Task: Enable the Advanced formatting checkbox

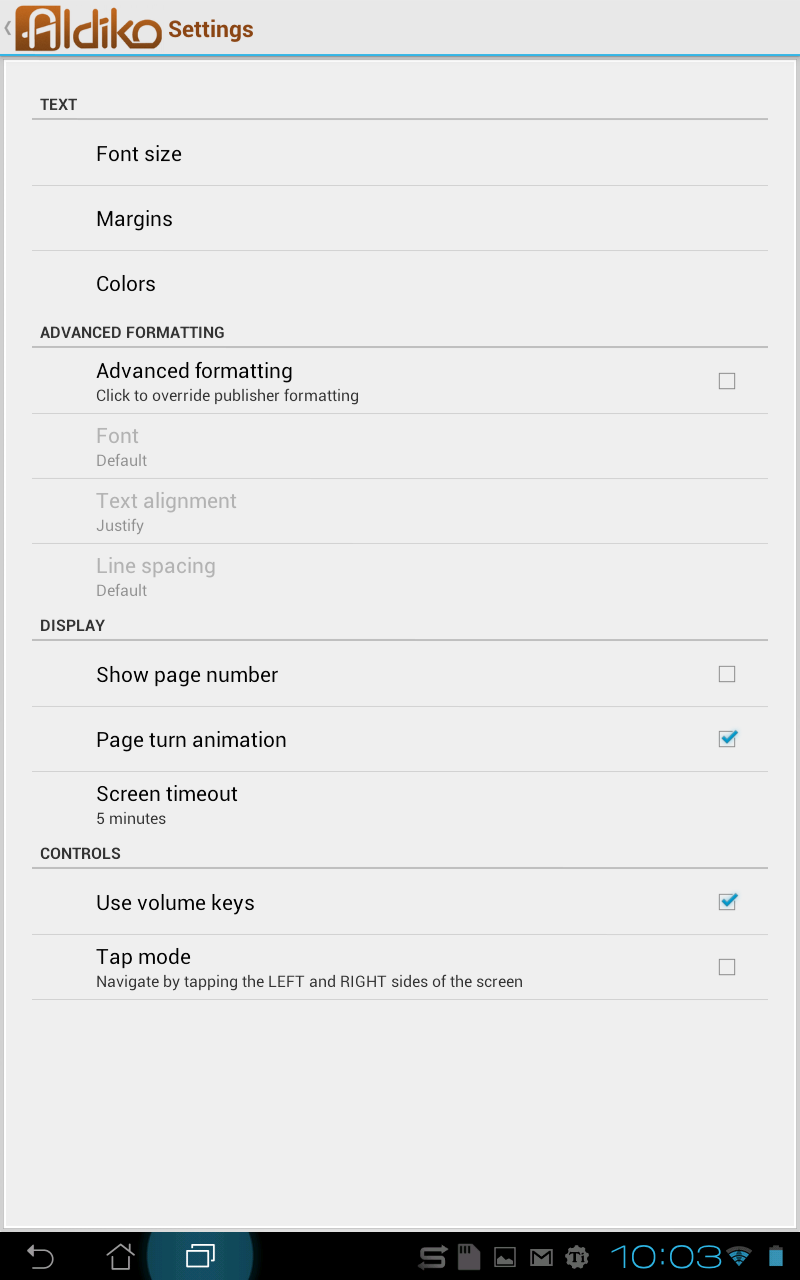Action: 727,381
